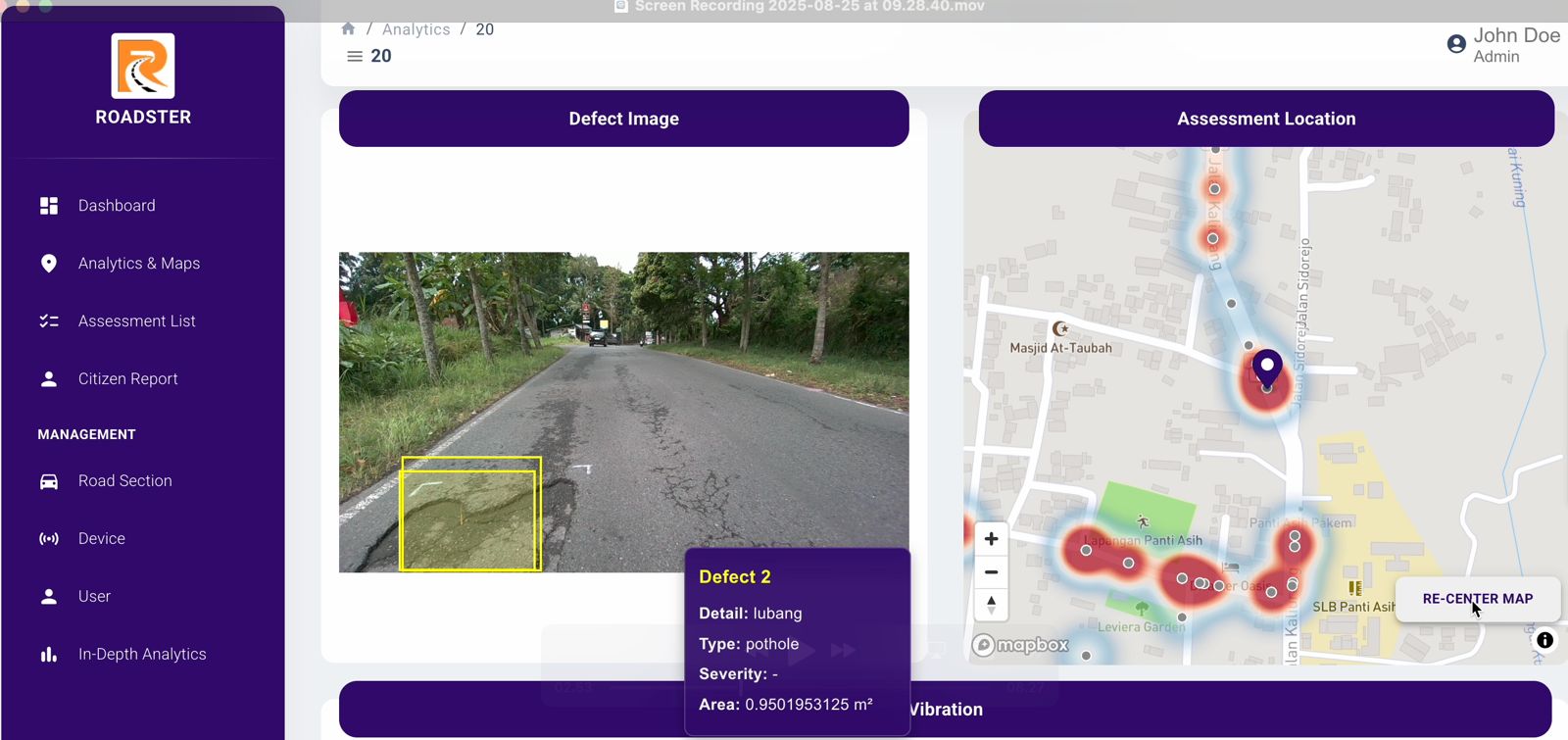Open the Dashboard sidebar item

[117, 206]
